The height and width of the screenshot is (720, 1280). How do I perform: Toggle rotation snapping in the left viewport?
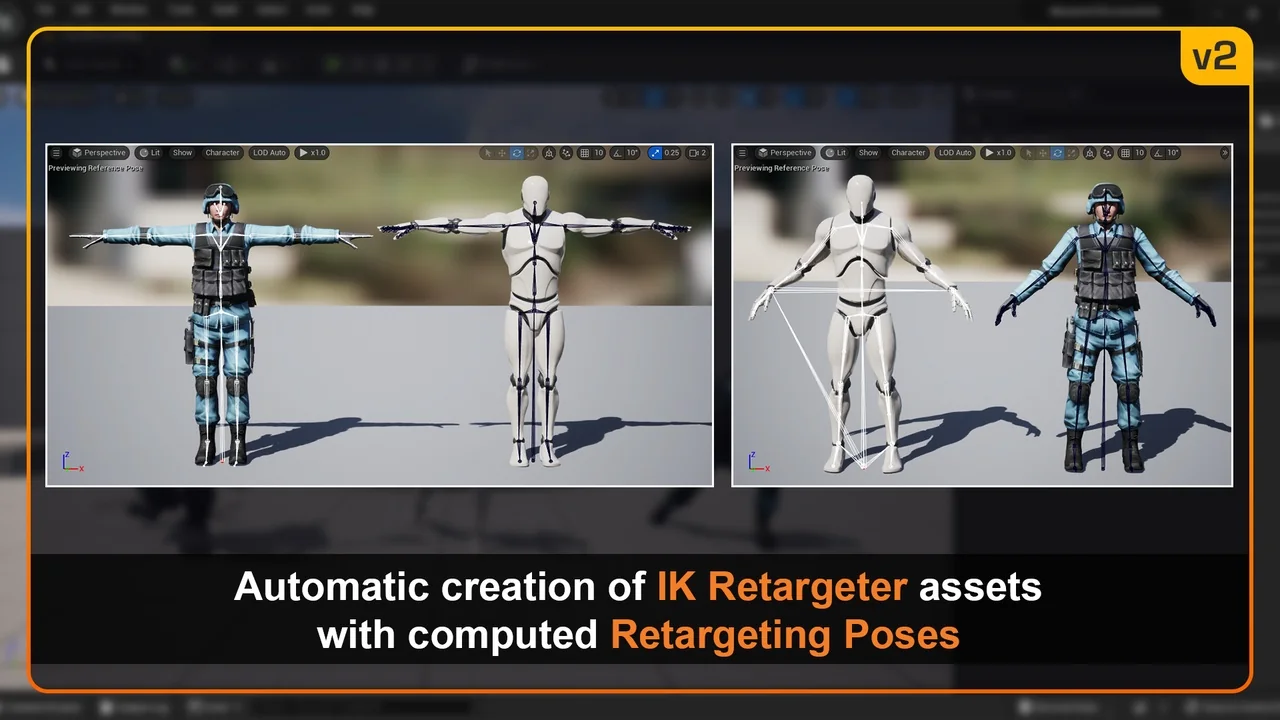pyautogui.click(x=618, y=153)
